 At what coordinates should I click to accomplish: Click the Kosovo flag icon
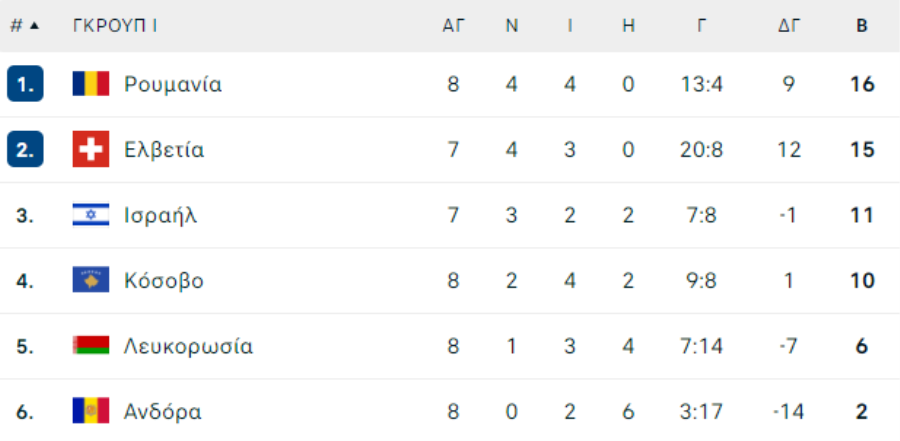[91, 280]
